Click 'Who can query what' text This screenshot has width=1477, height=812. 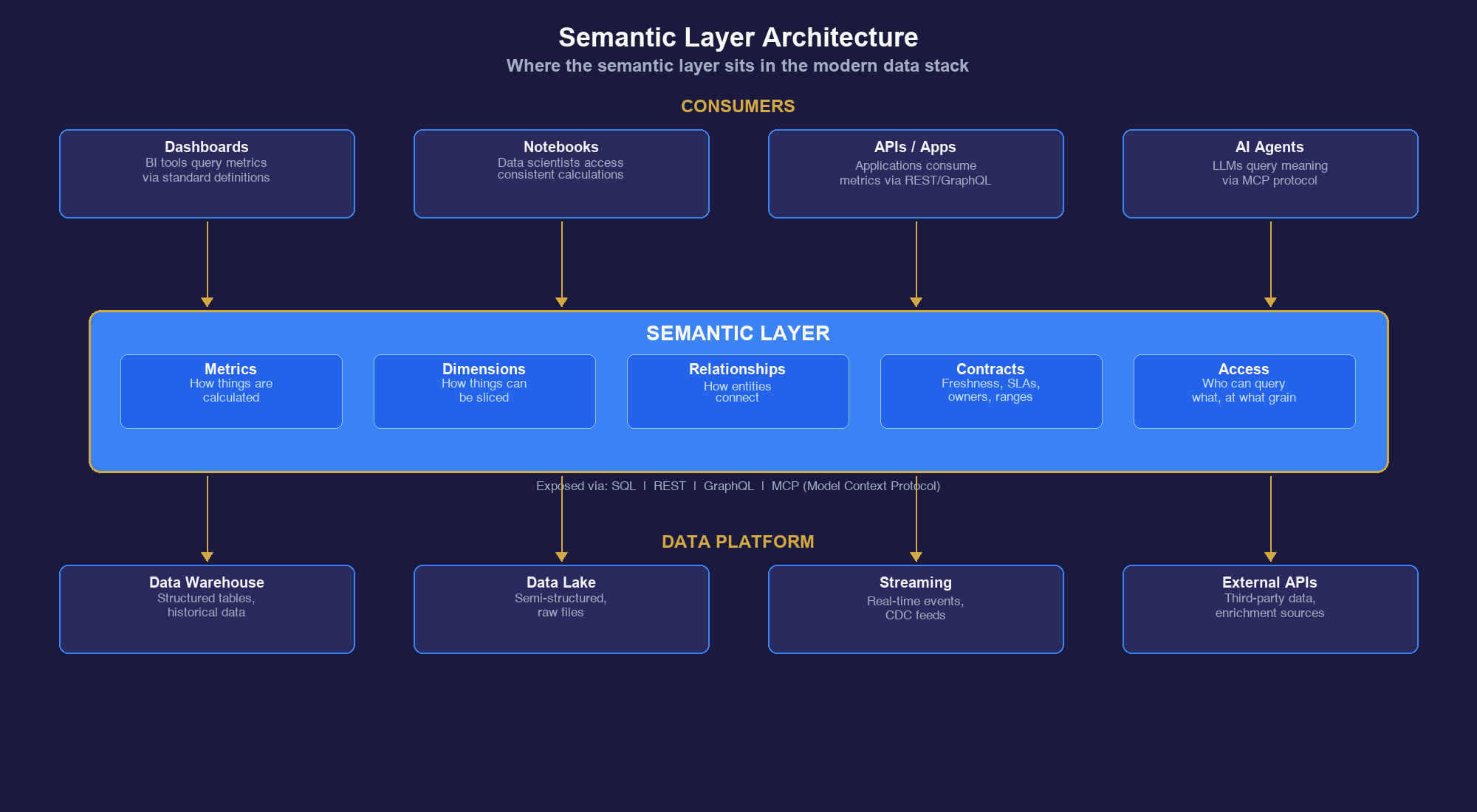point(1244,390)
